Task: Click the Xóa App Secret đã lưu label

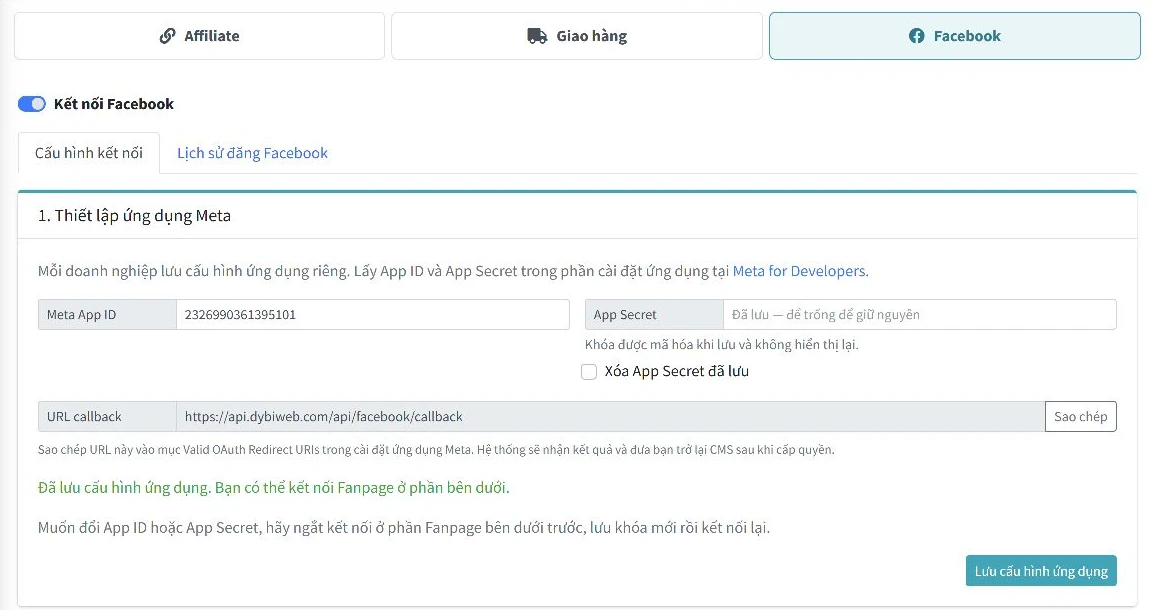Action: [x=677, y=372]
